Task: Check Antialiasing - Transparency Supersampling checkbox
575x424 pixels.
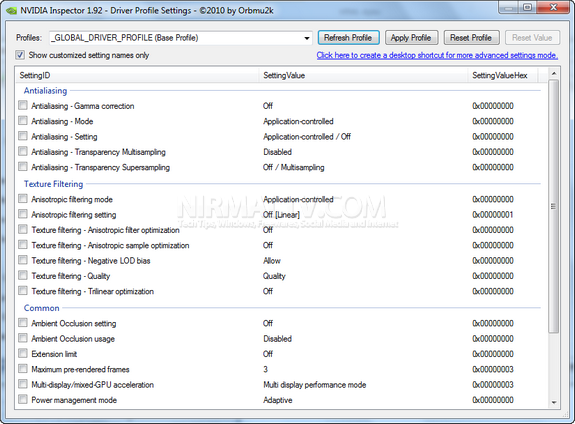Action: point(23,167)
